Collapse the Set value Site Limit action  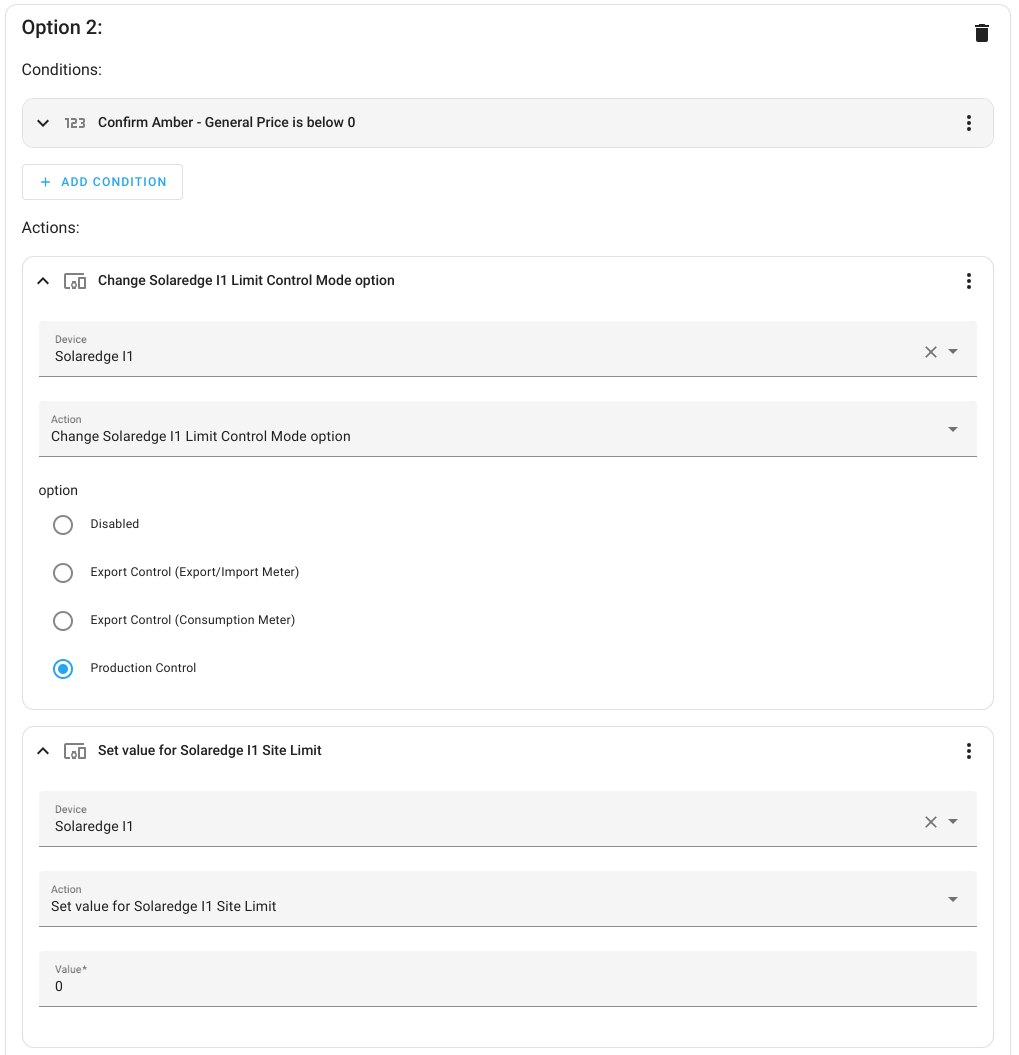[43, 751]
